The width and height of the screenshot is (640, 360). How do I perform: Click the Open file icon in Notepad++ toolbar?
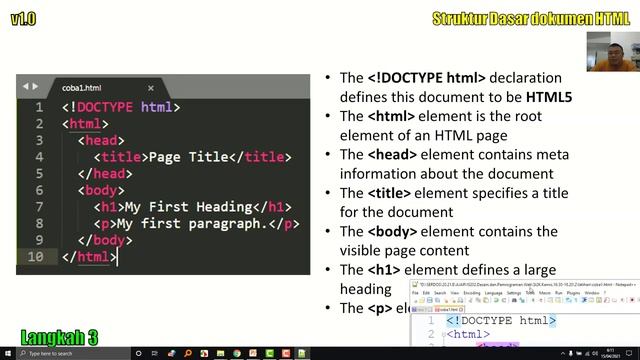(422, 300)
